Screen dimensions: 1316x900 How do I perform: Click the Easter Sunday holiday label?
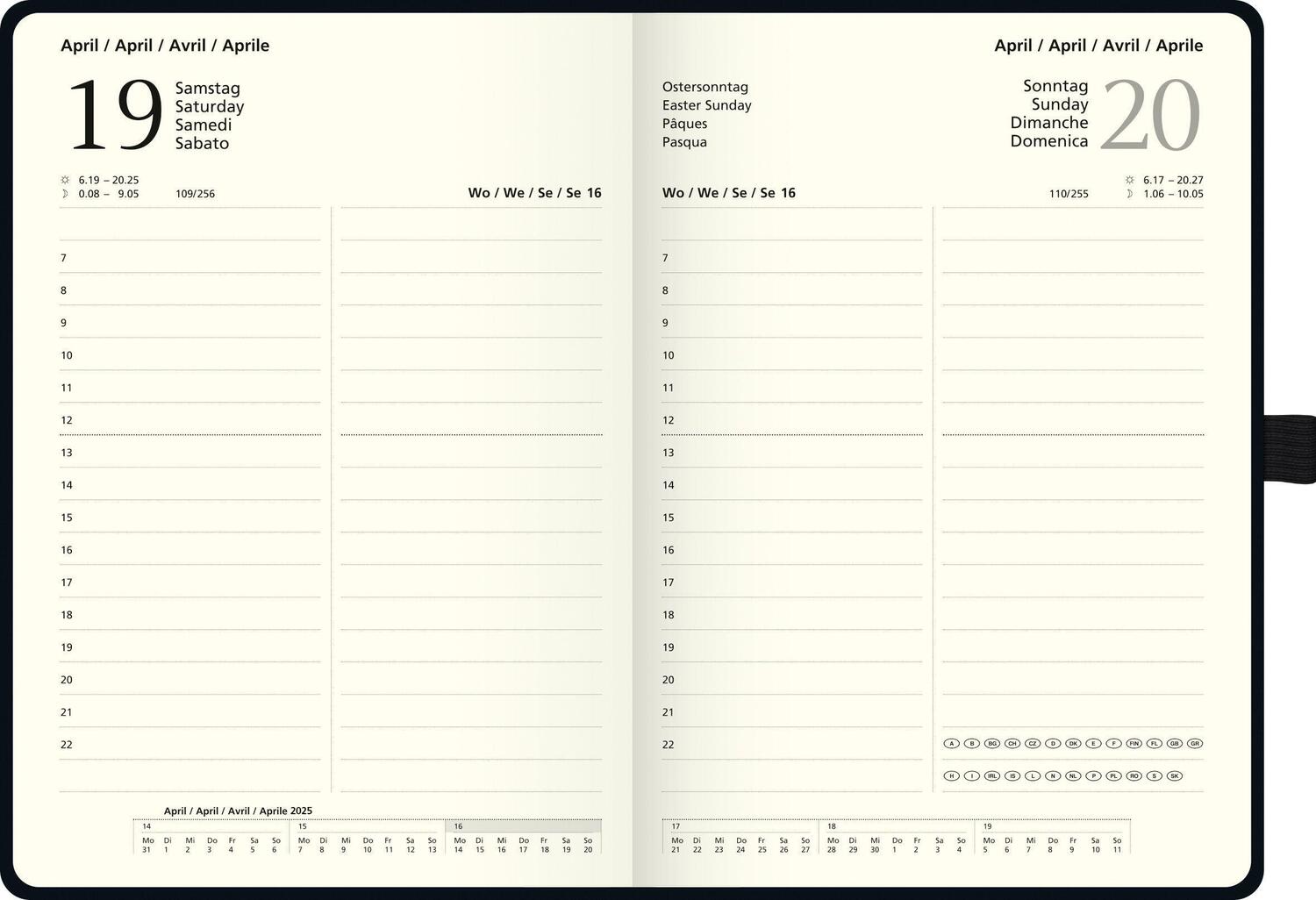[707, 105]
